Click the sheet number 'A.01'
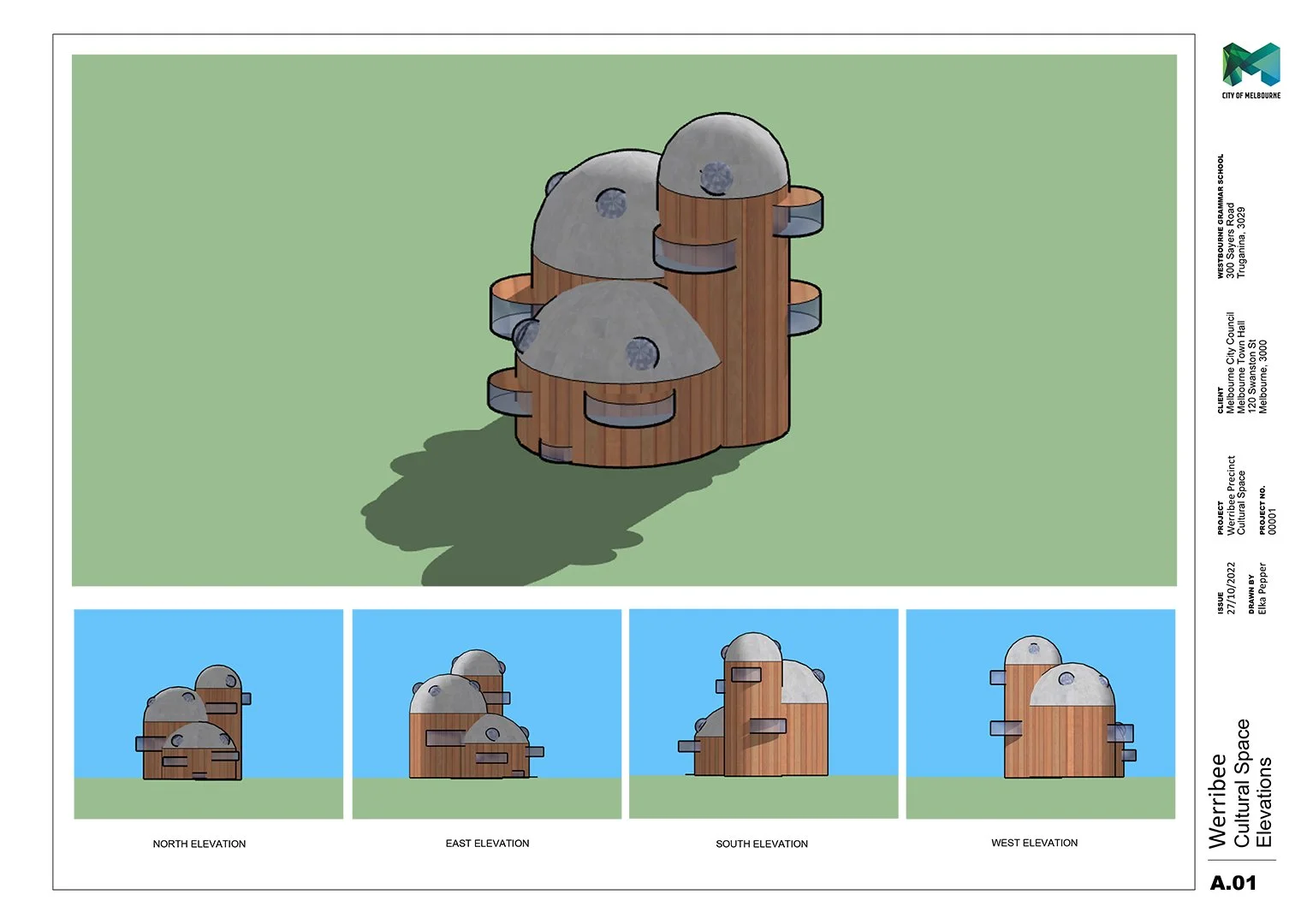 click(x=1233, y=883)
